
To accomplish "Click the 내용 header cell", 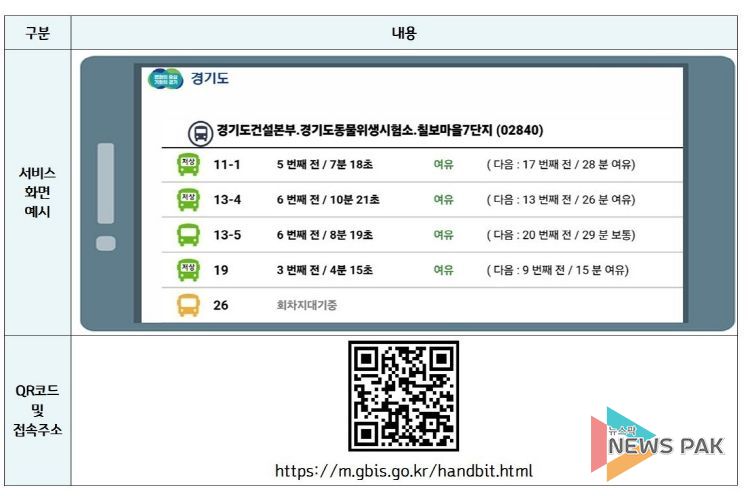I will click(x=404, y=33).
